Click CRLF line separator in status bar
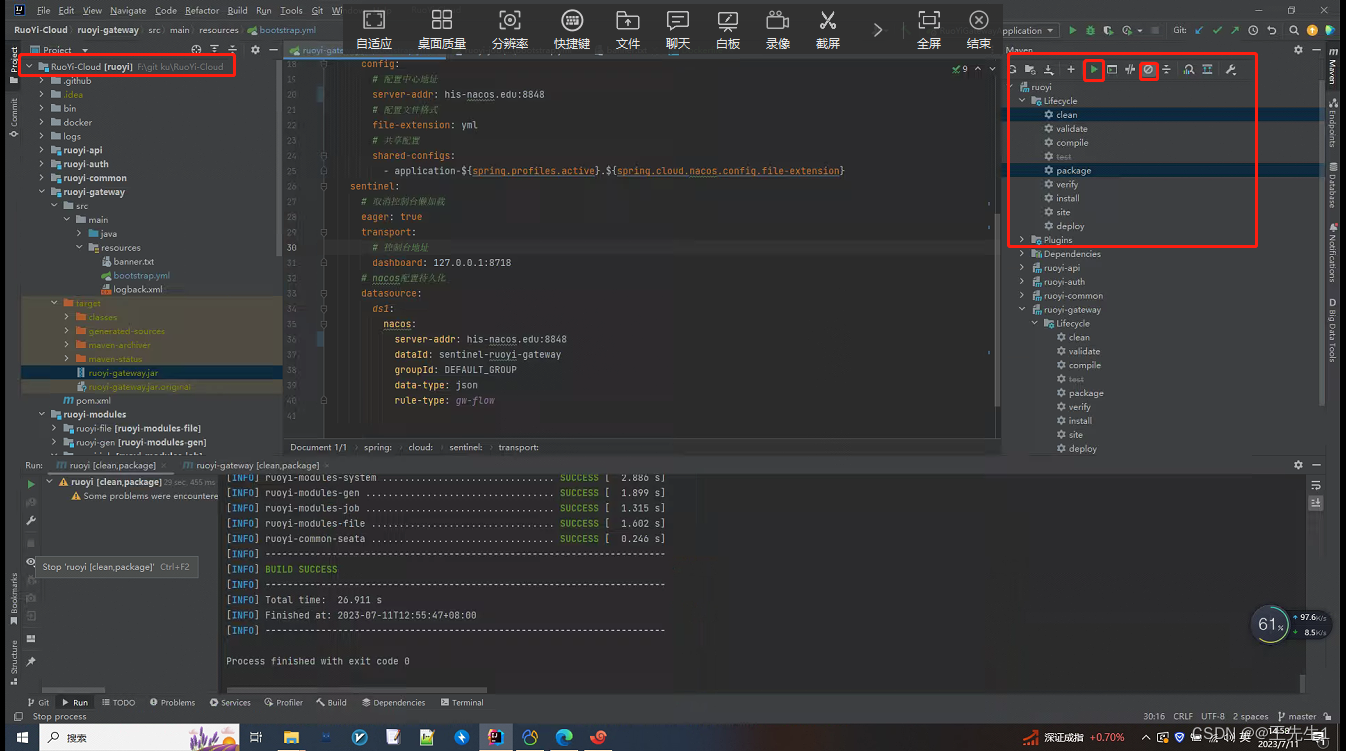Viewport: 1346px width, 751px height. pos(1182,716)
